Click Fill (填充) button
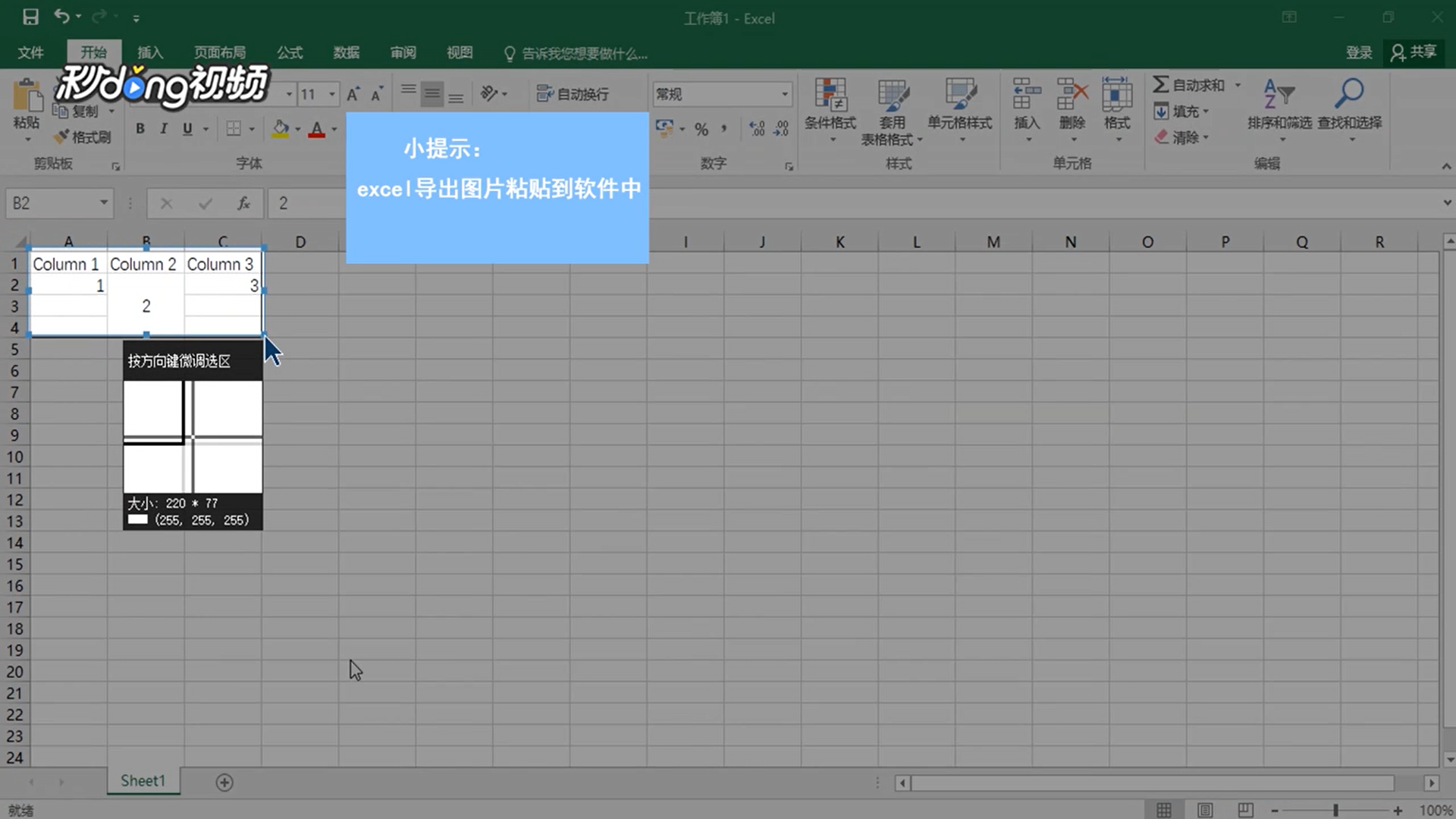This screenshot has width=1456, height=819. 1181,111
